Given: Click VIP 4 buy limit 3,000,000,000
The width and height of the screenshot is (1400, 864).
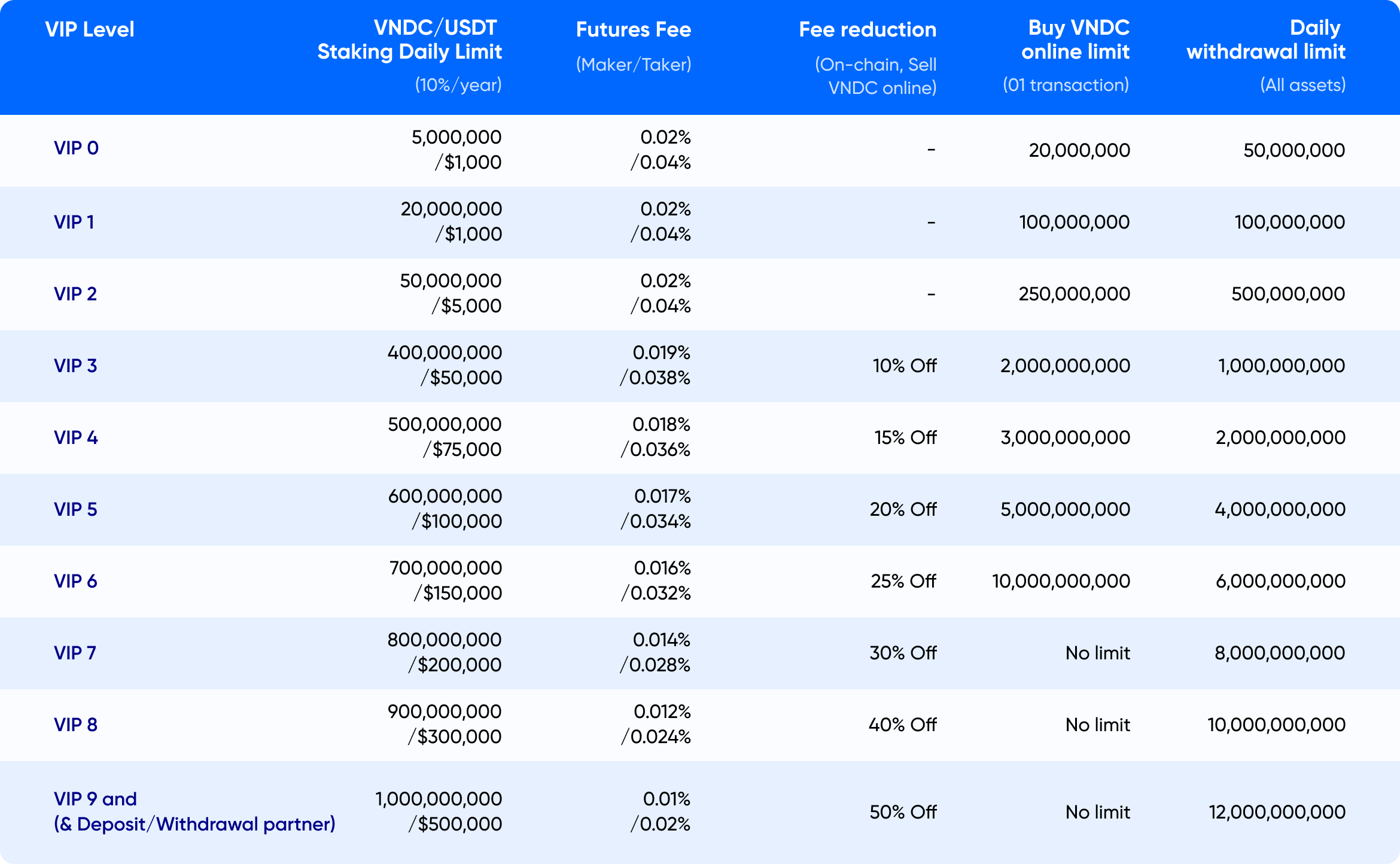Looking at the screenshot, I should [1066, 437].
